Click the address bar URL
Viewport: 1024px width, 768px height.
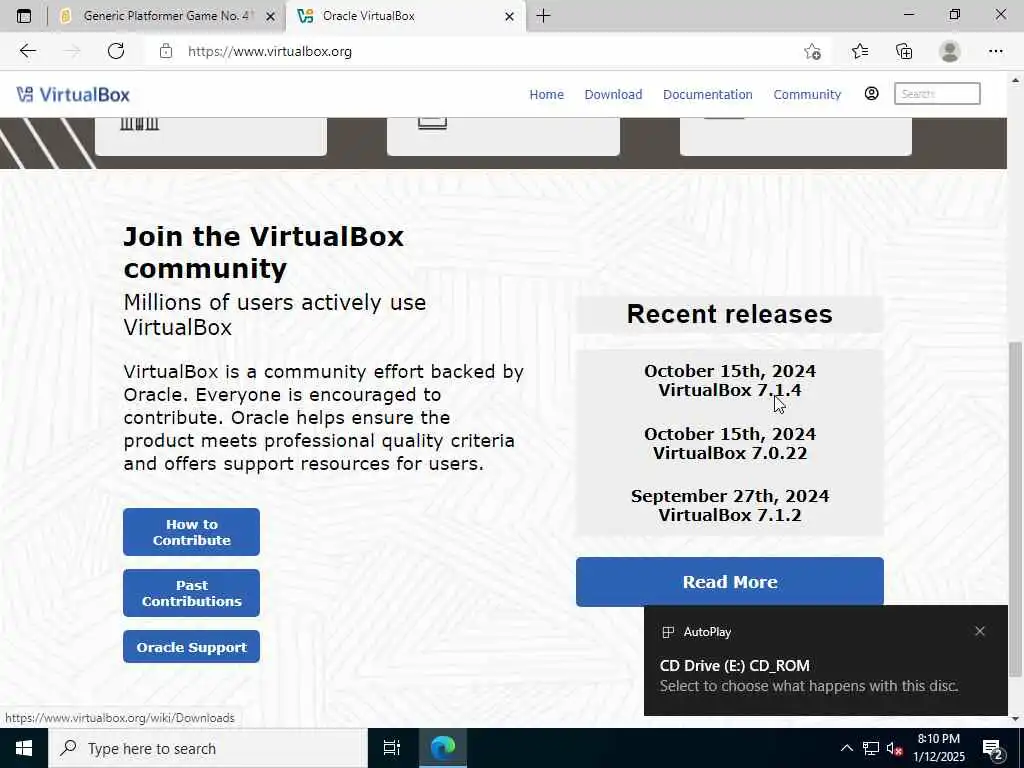[x=270, y=51]
